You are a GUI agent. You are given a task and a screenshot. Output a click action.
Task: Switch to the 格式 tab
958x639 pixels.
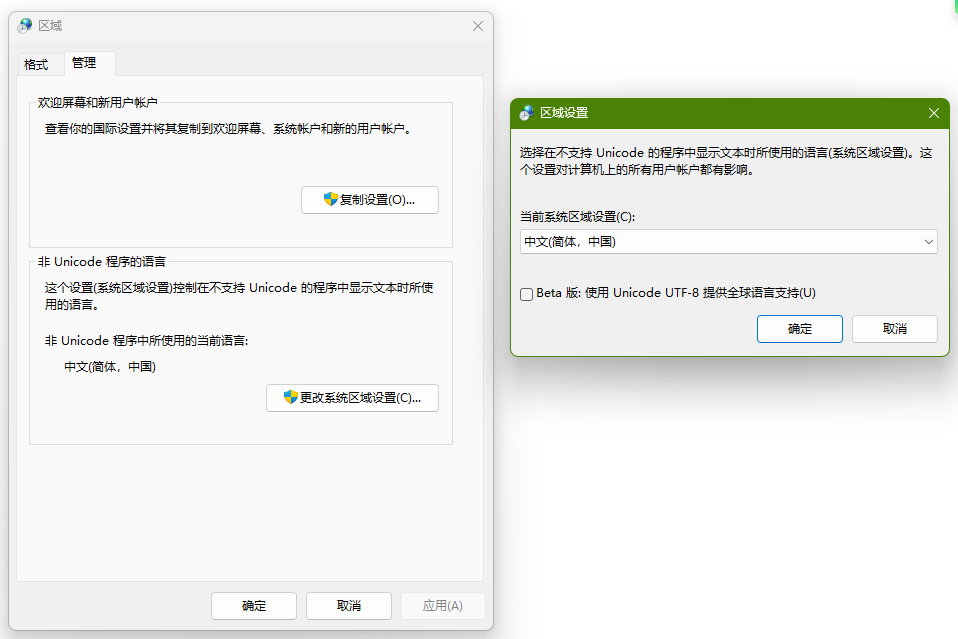(x=36, y=65)
